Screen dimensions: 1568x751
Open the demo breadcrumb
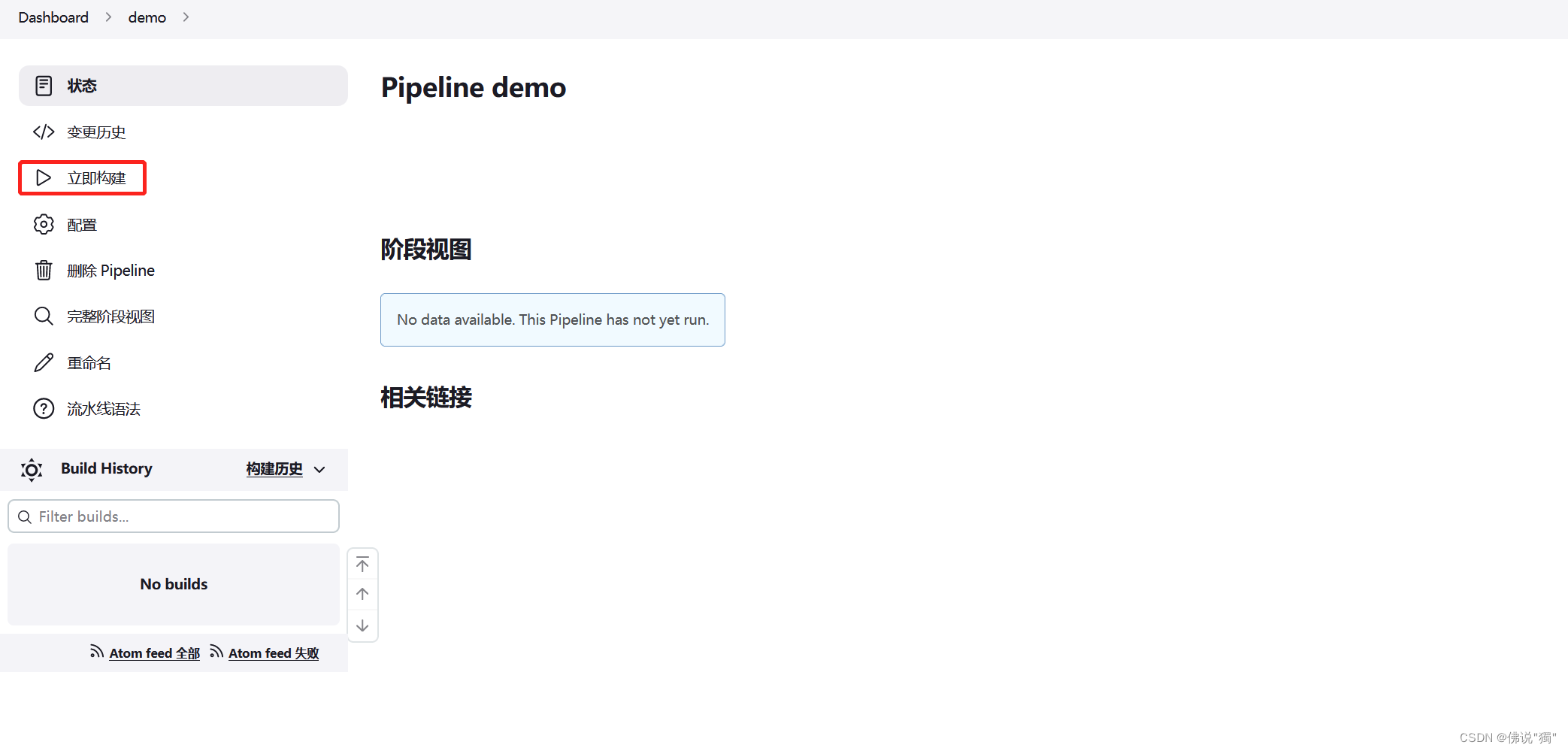147,17
